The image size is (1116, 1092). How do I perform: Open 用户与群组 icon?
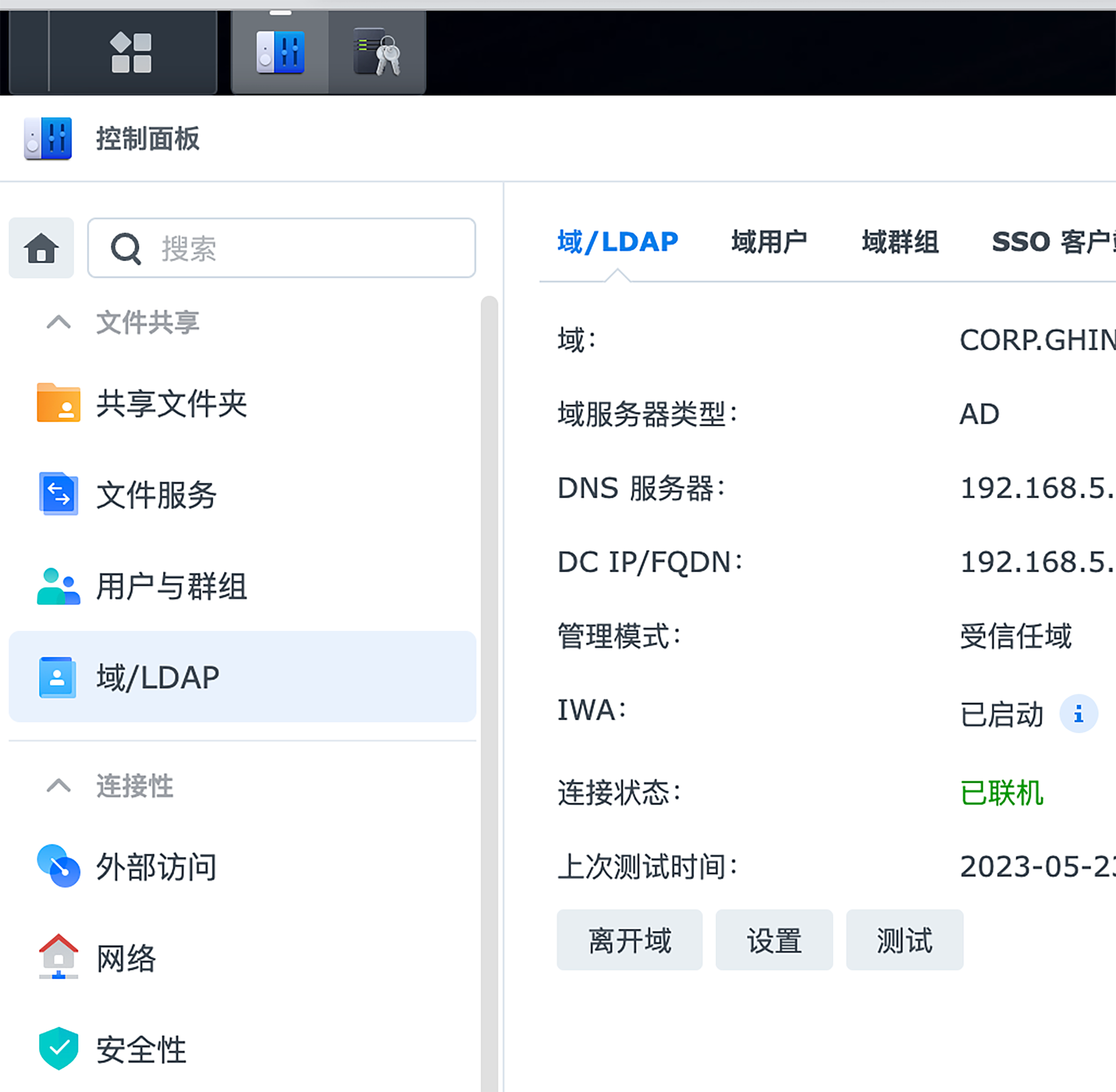pyautogui.click(x=58, y=586)
